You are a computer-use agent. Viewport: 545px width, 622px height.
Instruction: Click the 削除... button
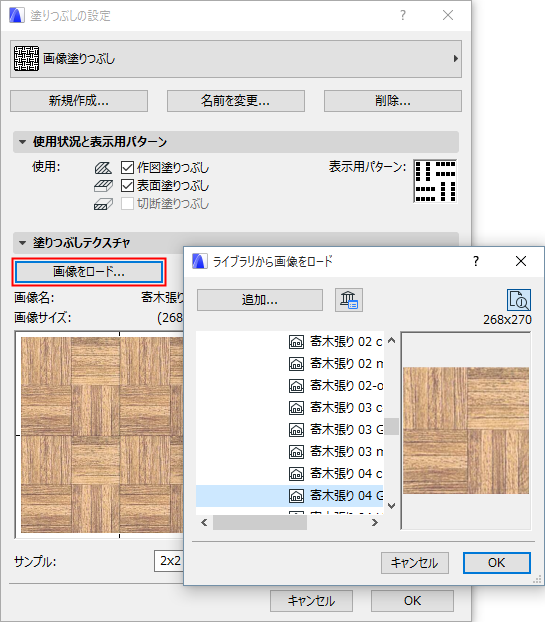coord(393,101)
